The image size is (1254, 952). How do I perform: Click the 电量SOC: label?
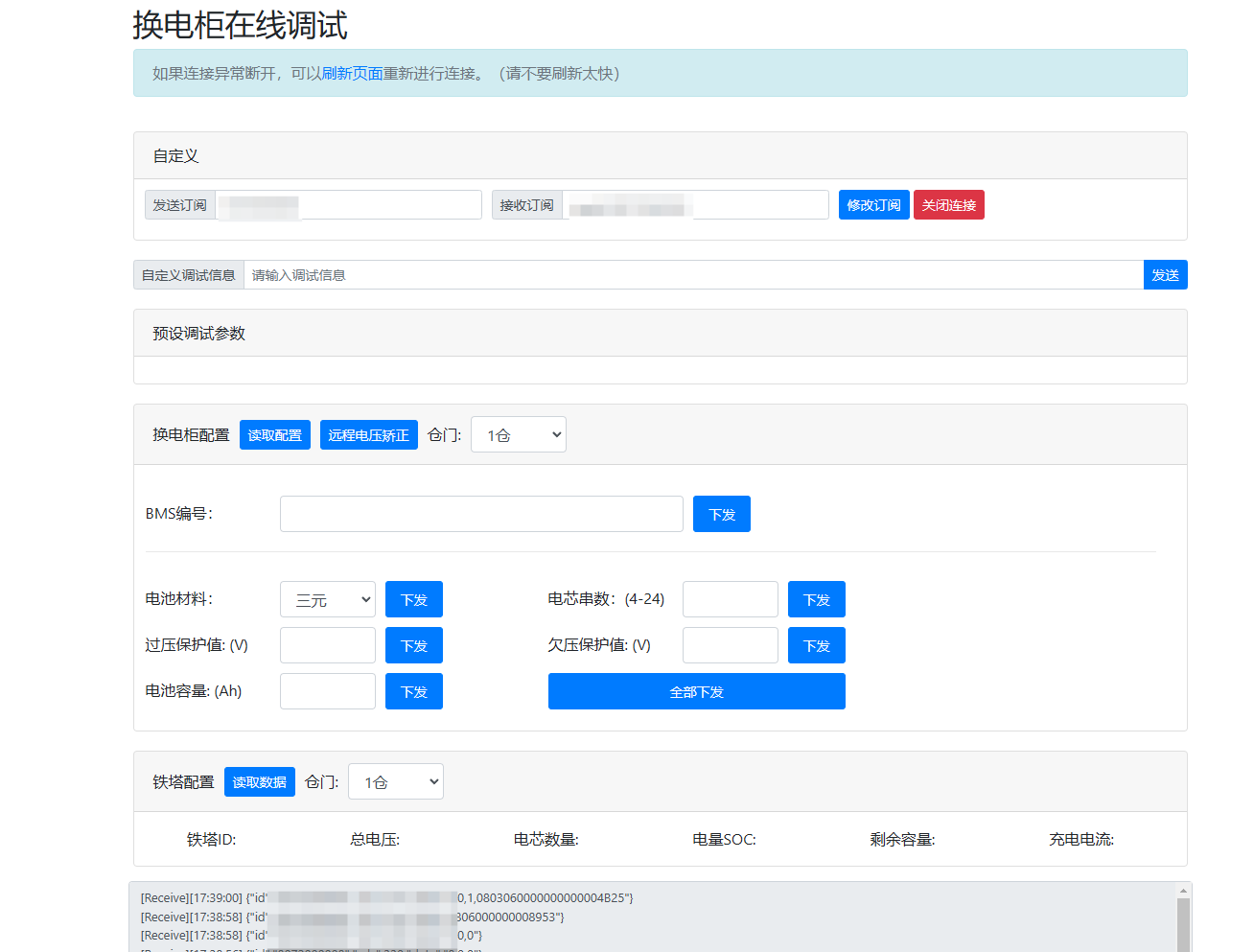[x=725, y=840]
